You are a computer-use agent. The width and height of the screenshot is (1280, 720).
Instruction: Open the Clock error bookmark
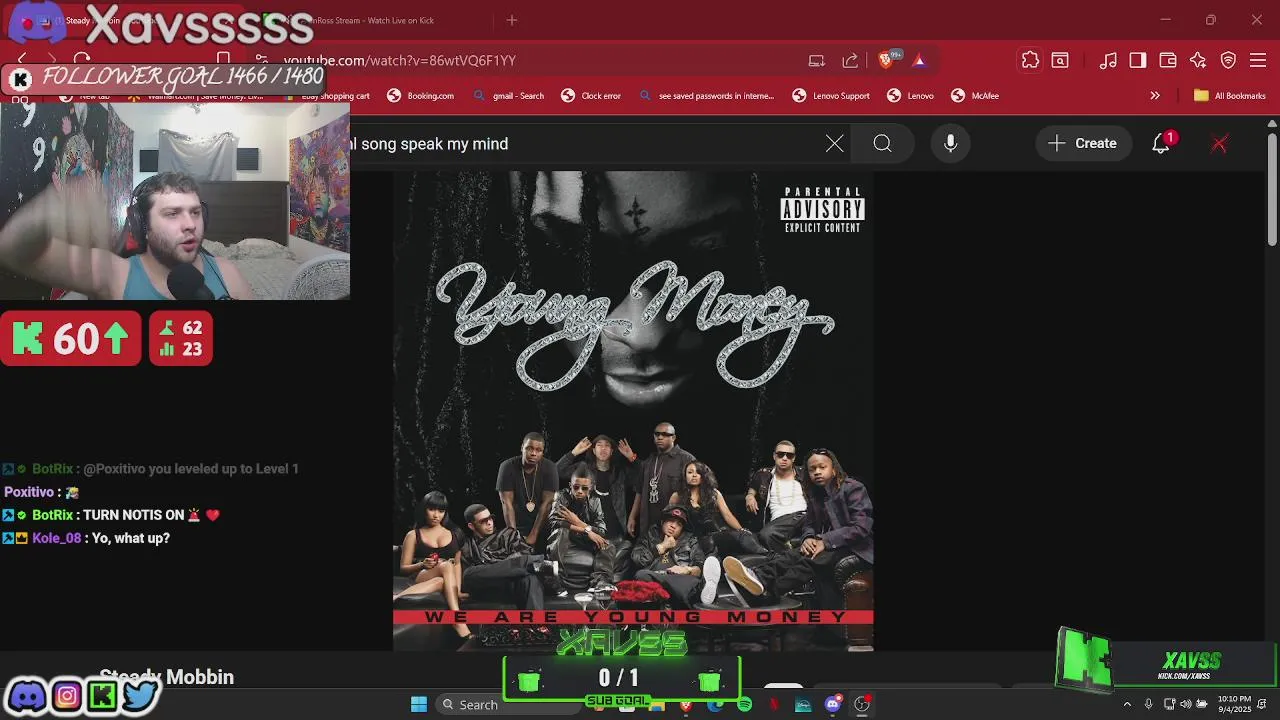(x=591, y=96)
